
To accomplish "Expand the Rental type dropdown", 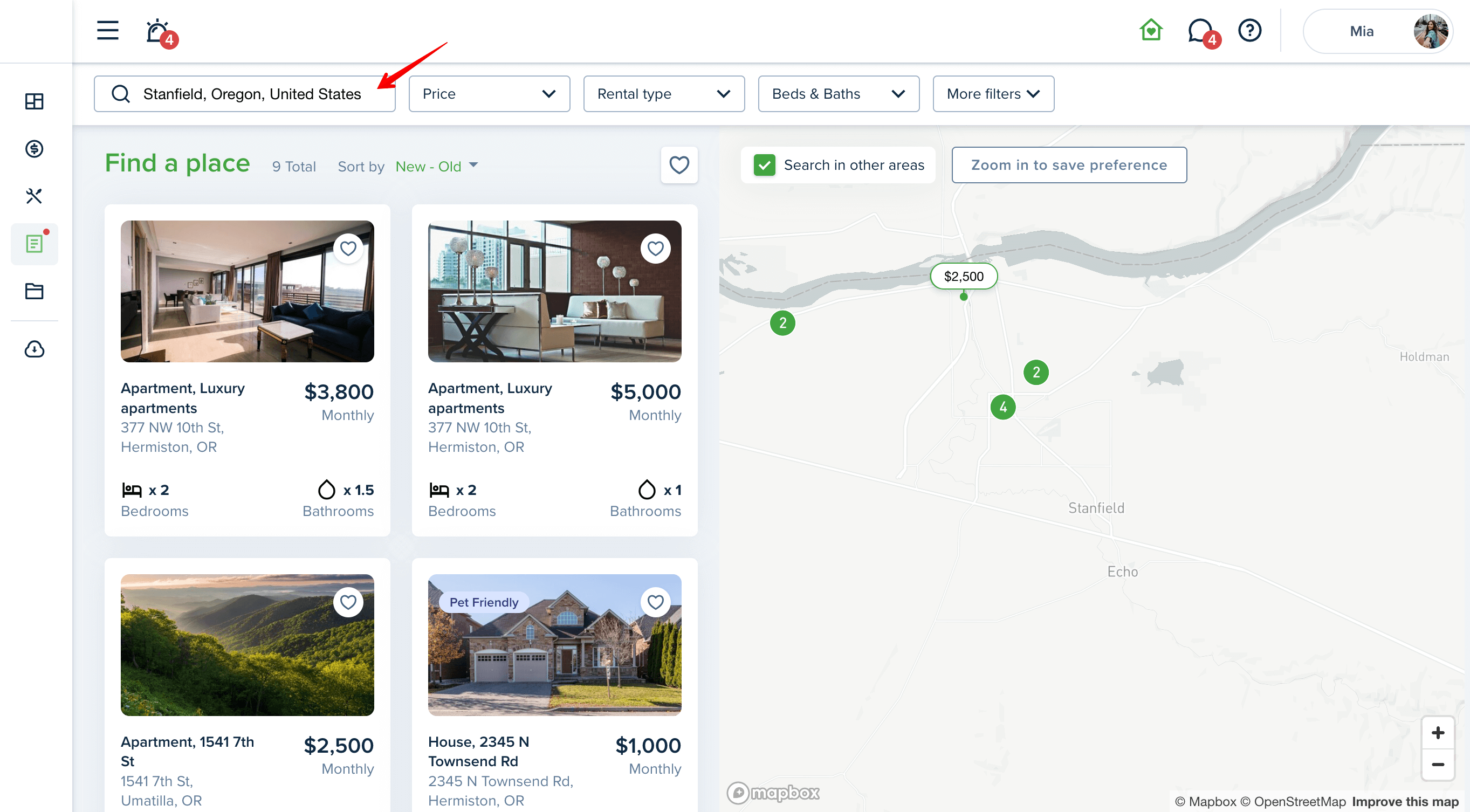I will tap(664, 94).
